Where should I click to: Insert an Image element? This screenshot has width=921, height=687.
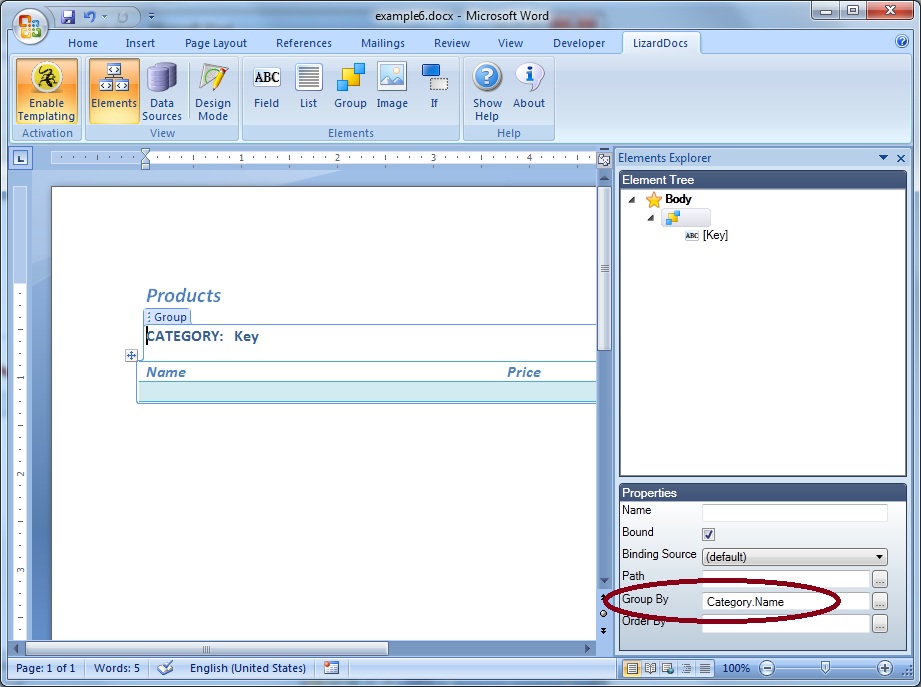point(392,86)
